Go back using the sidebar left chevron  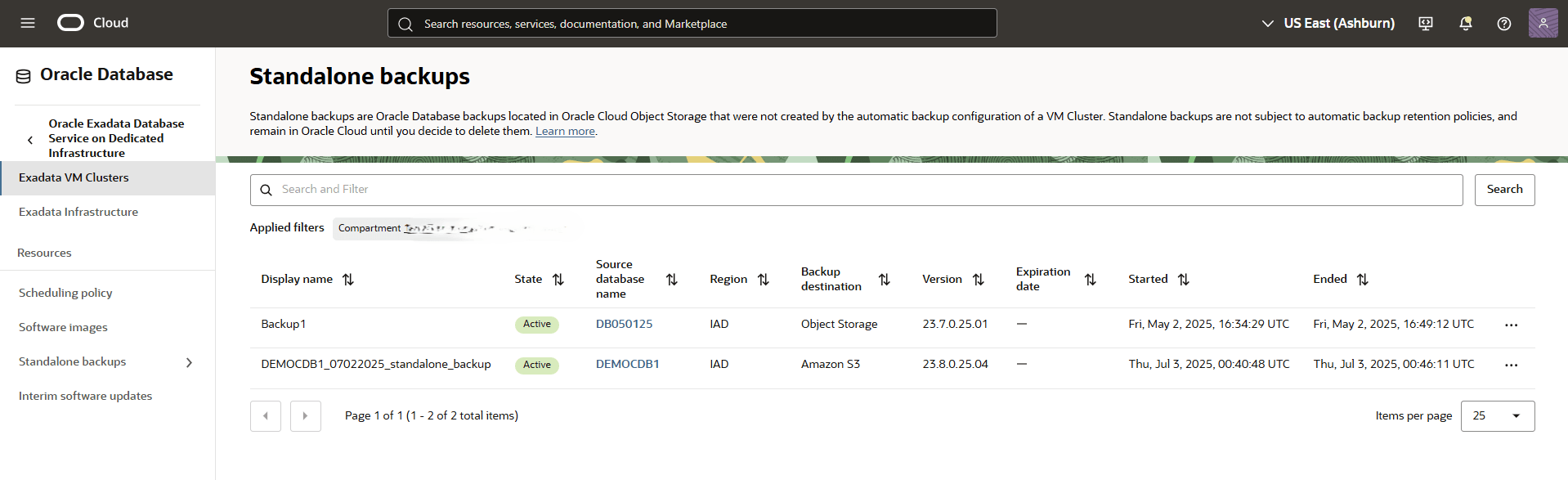pyautogui.click(x=30, y=140)
